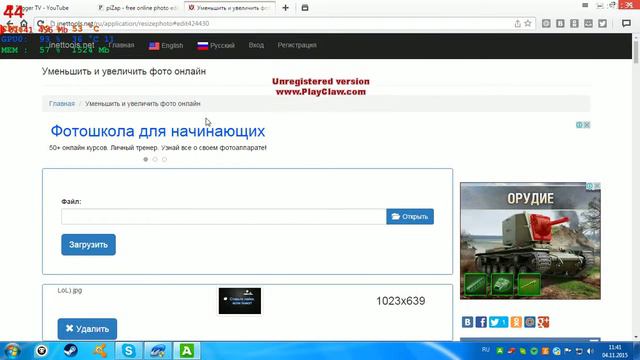
Task: Open the Фотошкола для начинающих ad link
Action: [x=158, y=131]
